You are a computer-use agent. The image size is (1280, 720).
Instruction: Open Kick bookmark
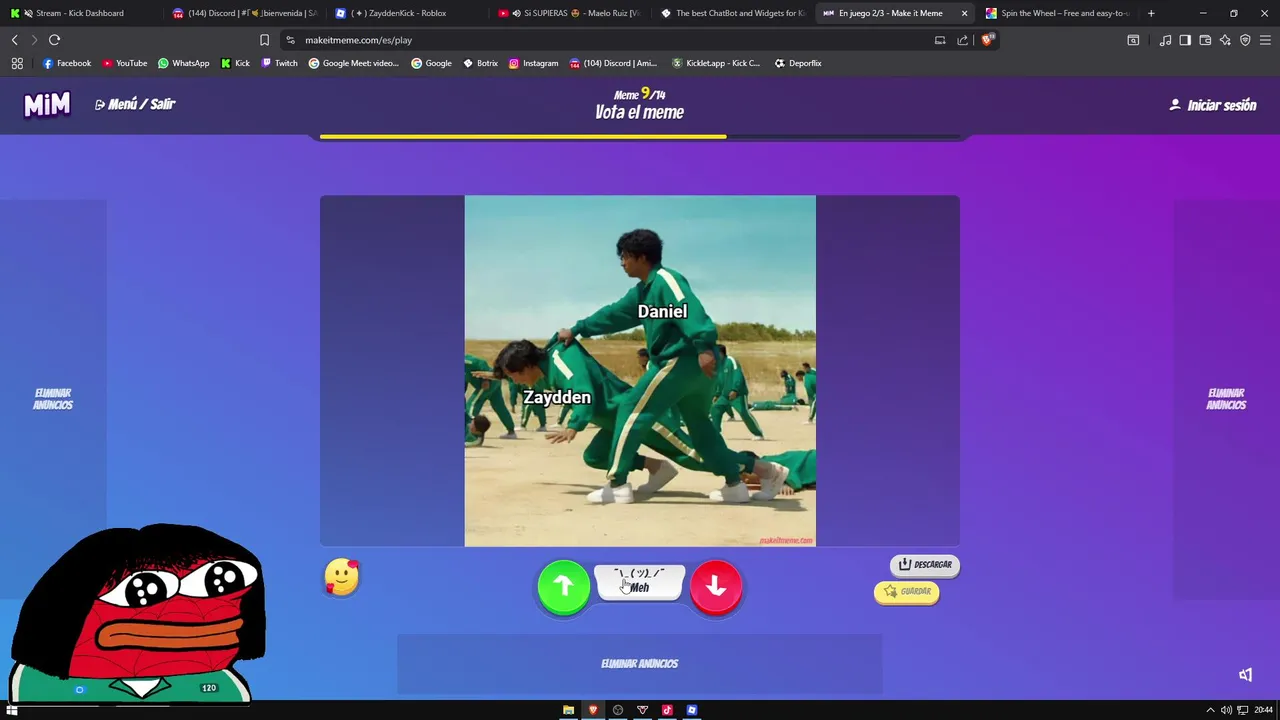[x=235, y=63]
